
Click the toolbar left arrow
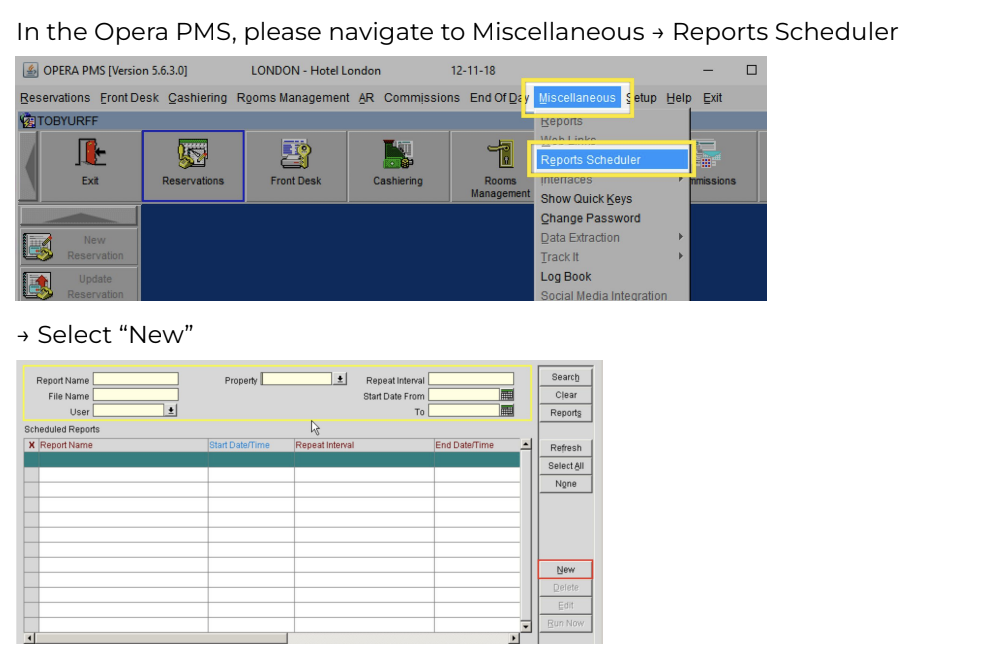pyautogui.click(x=29, y=166)
